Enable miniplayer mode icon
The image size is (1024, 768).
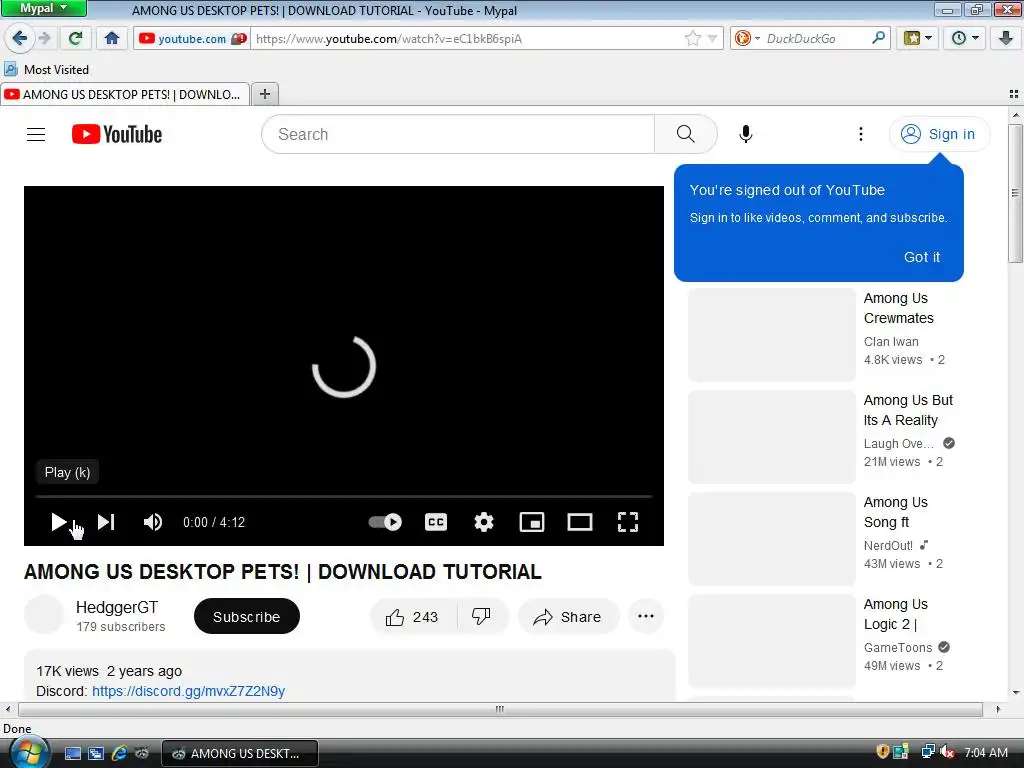coord(532,522)
